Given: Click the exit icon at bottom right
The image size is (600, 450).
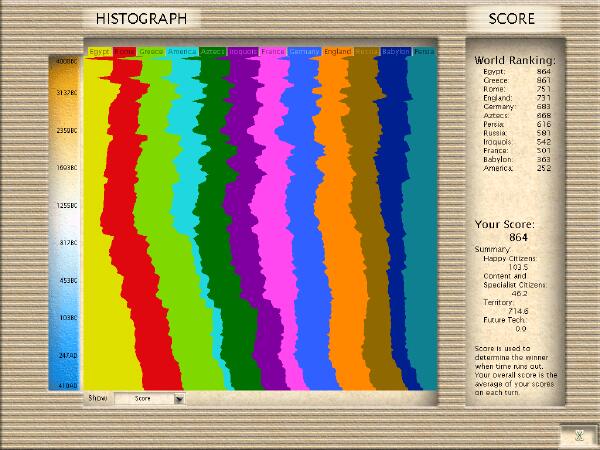Looking at the screenshot, I should [x=578, y=434].
